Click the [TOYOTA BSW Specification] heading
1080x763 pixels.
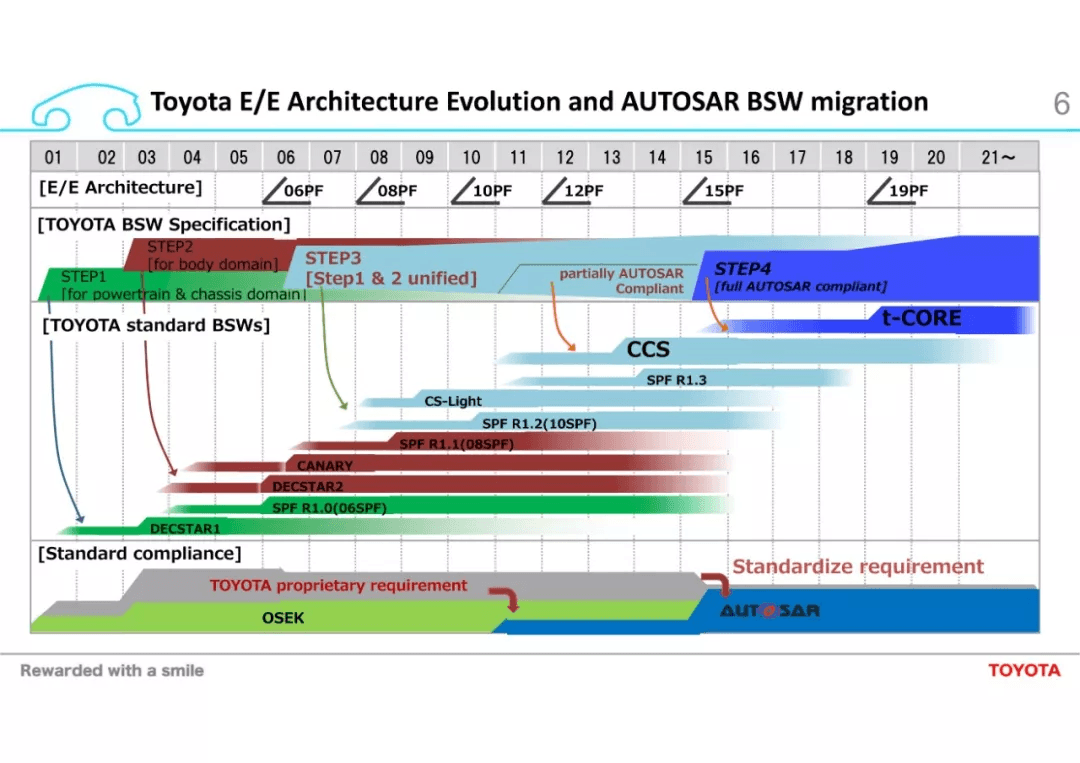pos(164,224)
